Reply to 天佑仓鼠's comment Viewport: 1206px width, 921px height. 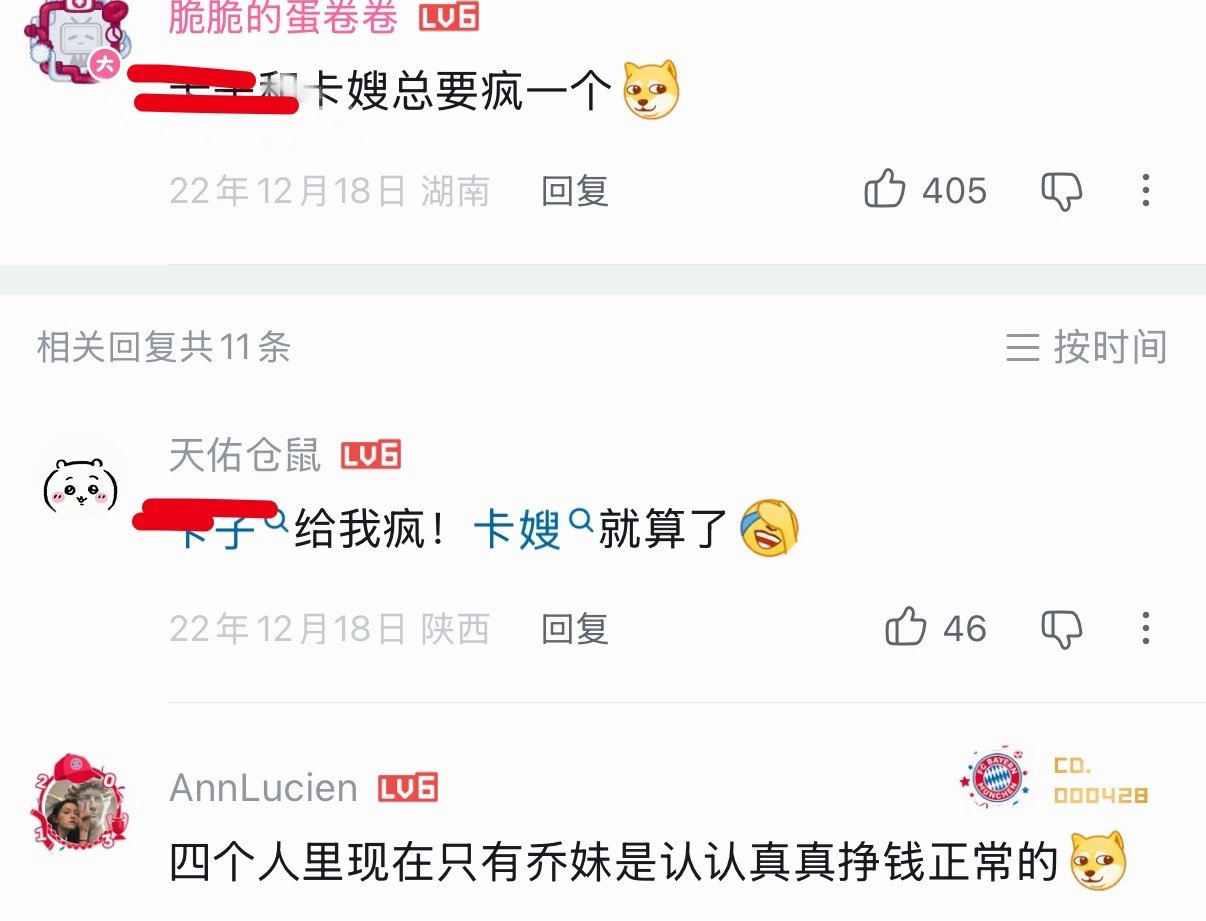(x=575, y=628)
